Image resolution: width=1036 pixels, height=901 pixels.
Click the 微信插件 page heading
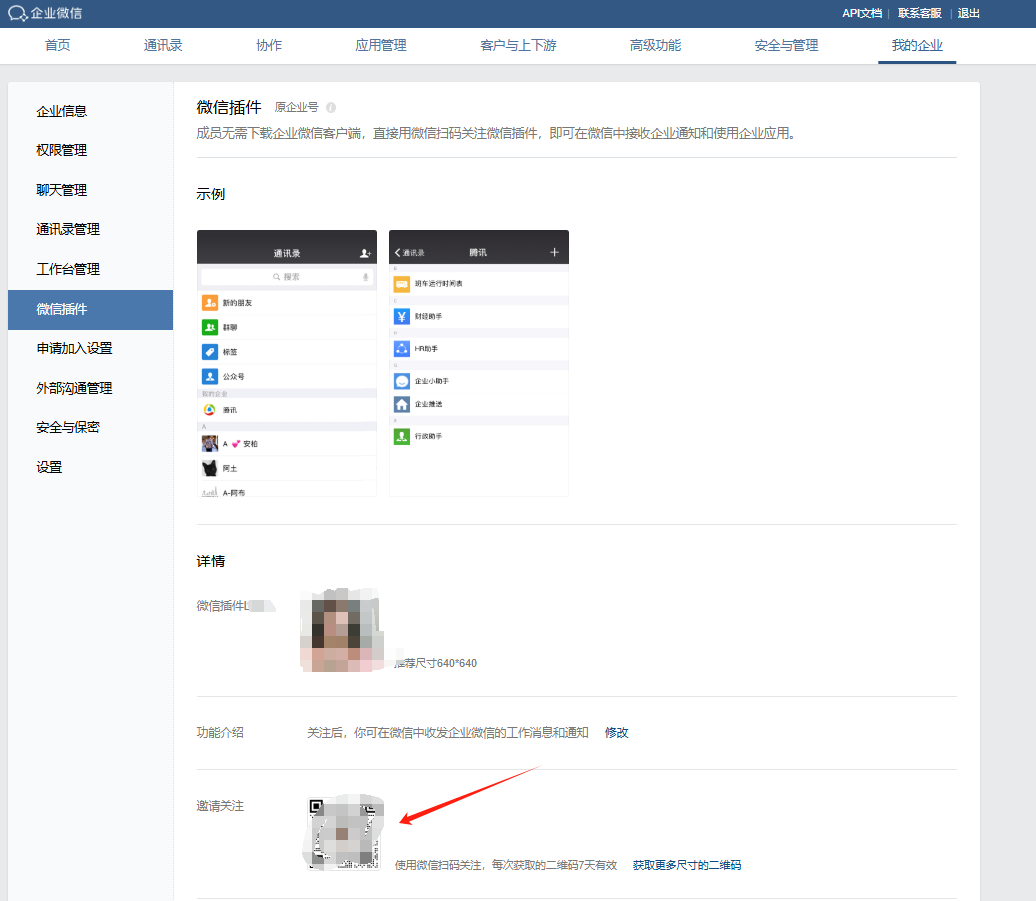[x=229, y=107]
